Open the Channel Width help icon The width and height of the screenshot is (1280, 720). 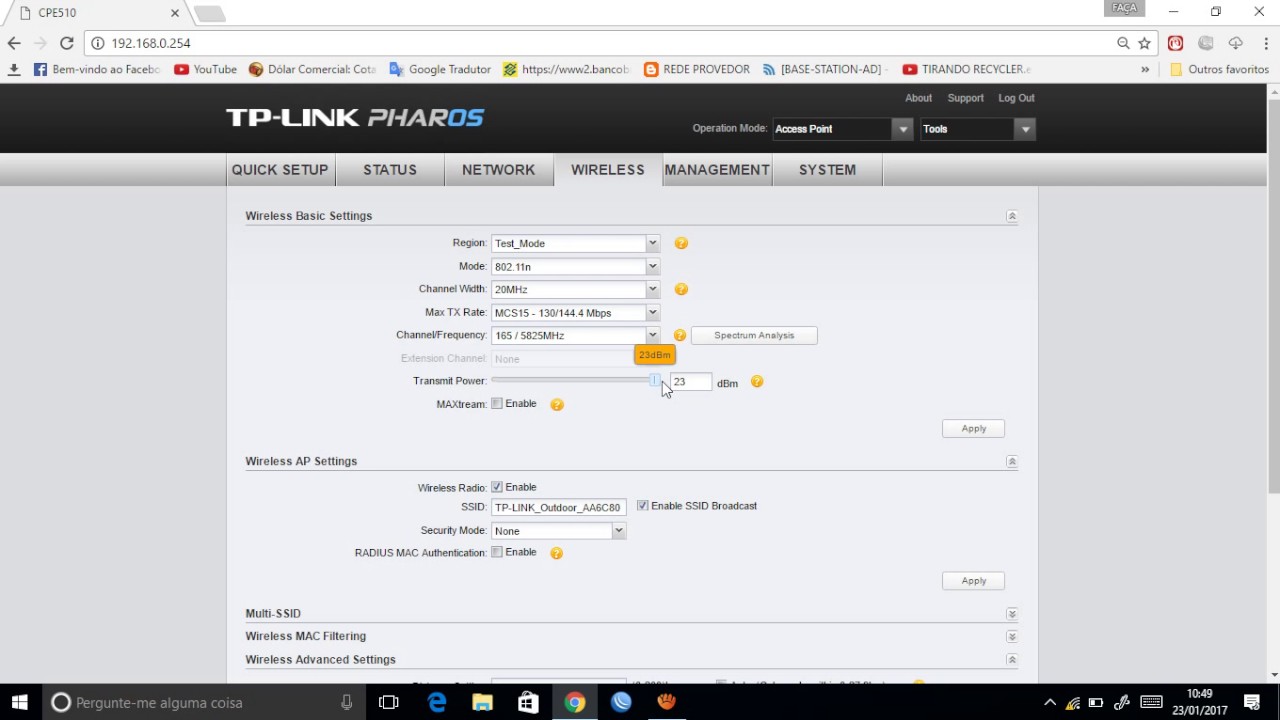coord(681,289)
